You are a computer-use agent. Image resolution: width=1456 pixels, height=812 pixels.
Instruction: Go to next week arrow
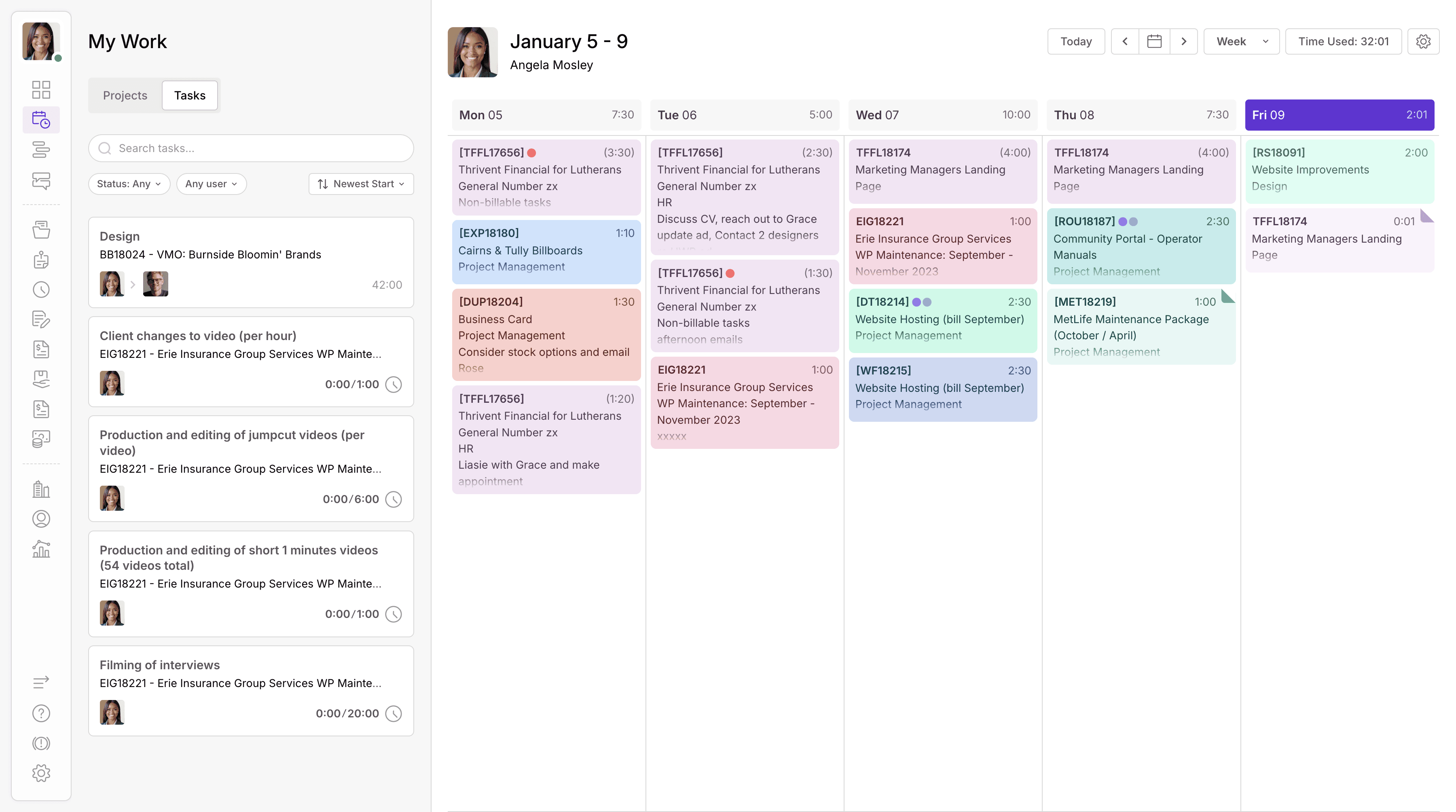1183,41
